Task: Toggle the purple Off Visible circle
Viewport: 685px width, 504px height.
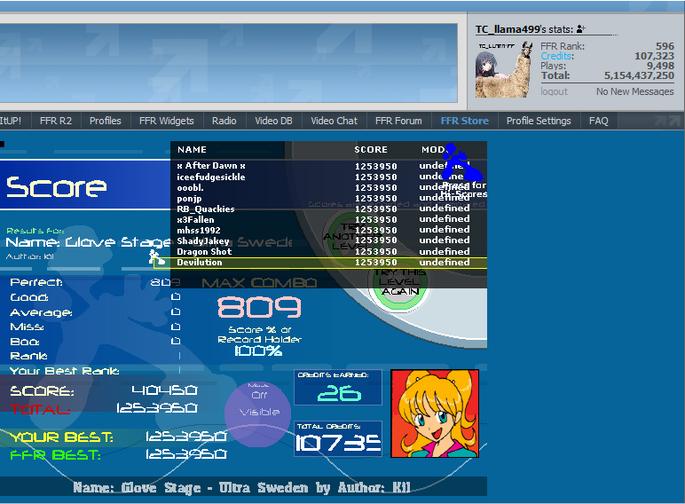Action: pos(258,414)
